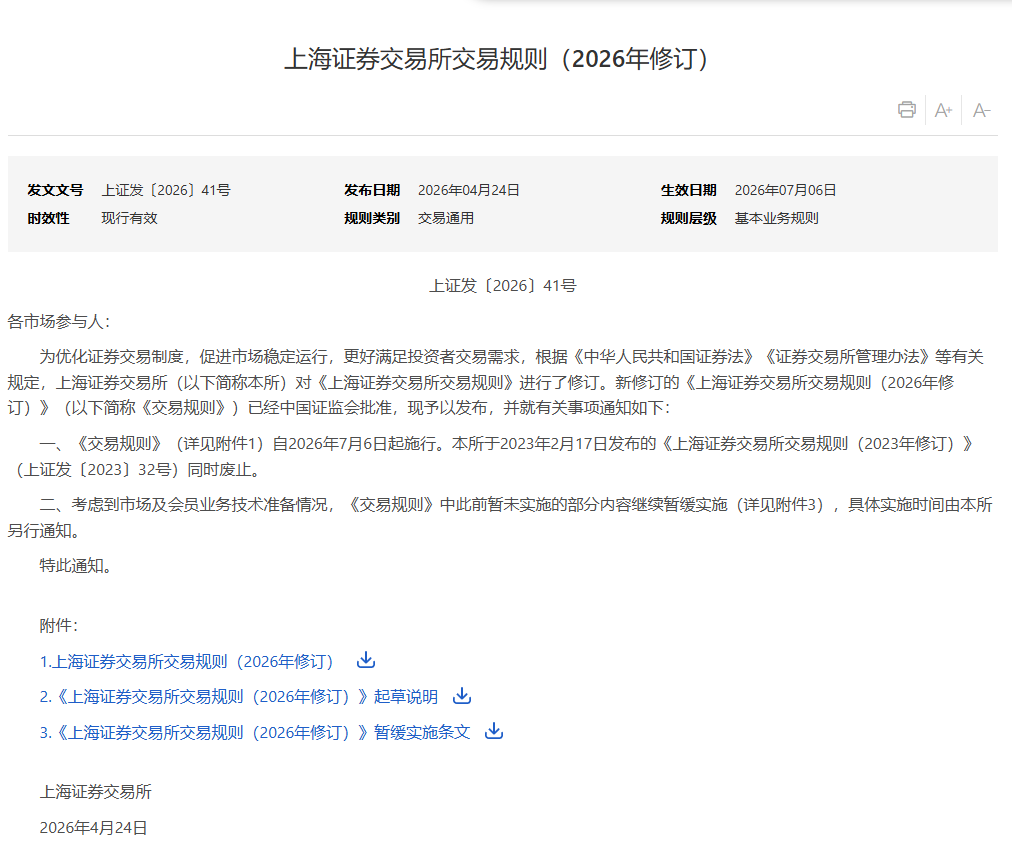The image size is (1012, 853).
Task: Click the centered document number below the info box
Action: coord(503,286)
